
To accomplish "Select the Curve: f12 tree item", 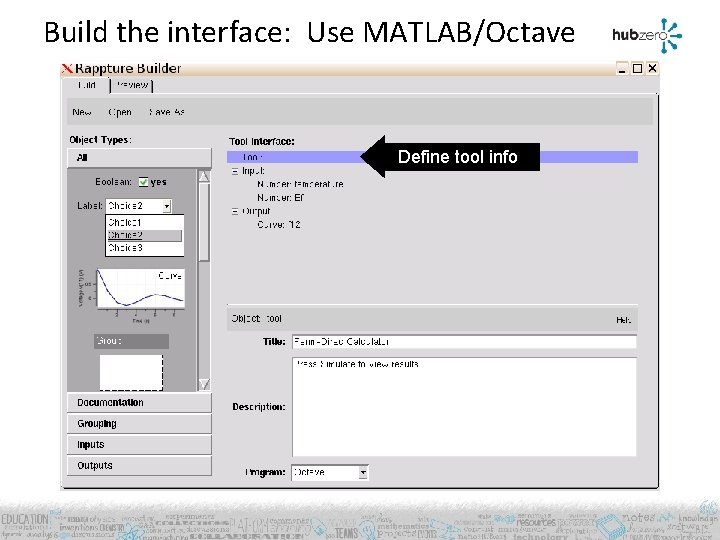I will [x=279, y=225].
